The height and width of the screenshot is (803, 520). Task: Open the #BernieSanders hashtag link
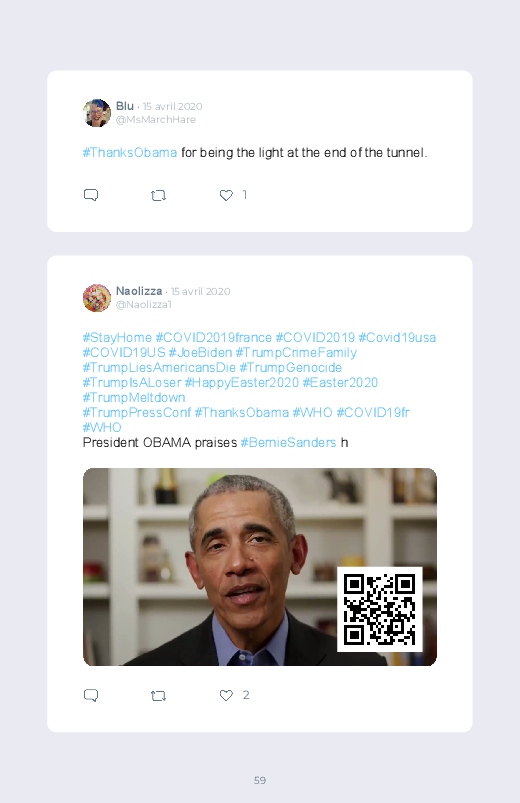click(x=288, y=442)
